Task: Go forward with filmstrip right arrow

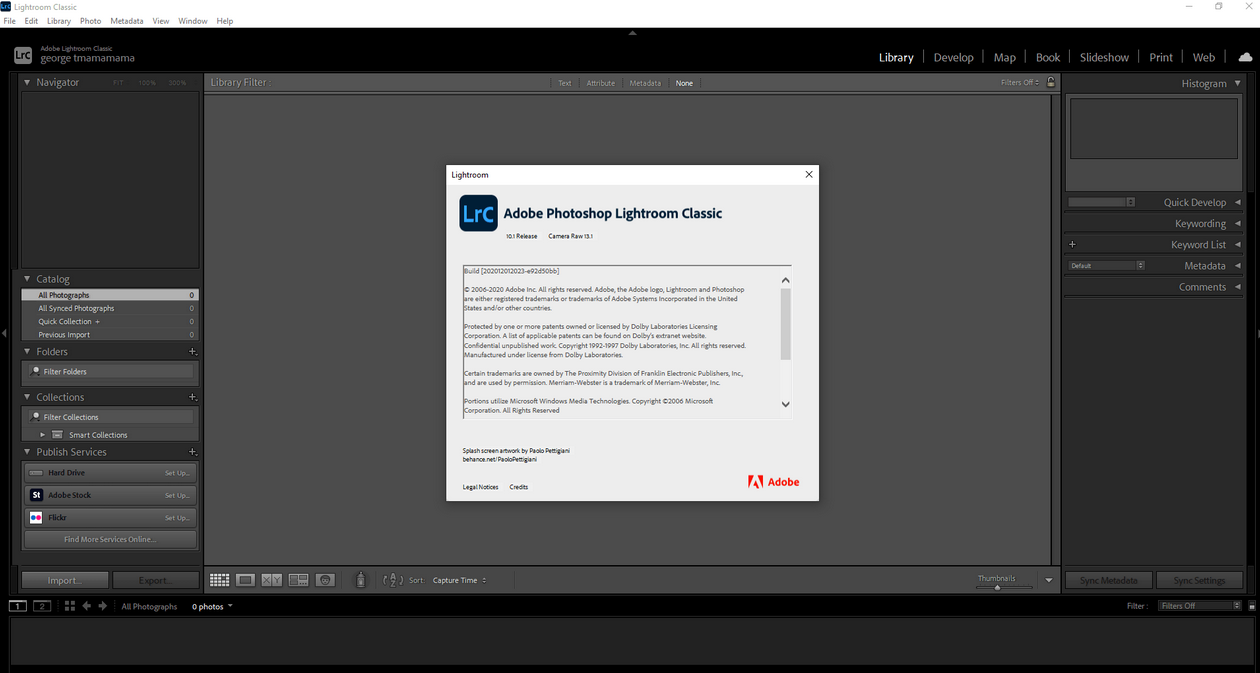Action: tap(102, 606)
